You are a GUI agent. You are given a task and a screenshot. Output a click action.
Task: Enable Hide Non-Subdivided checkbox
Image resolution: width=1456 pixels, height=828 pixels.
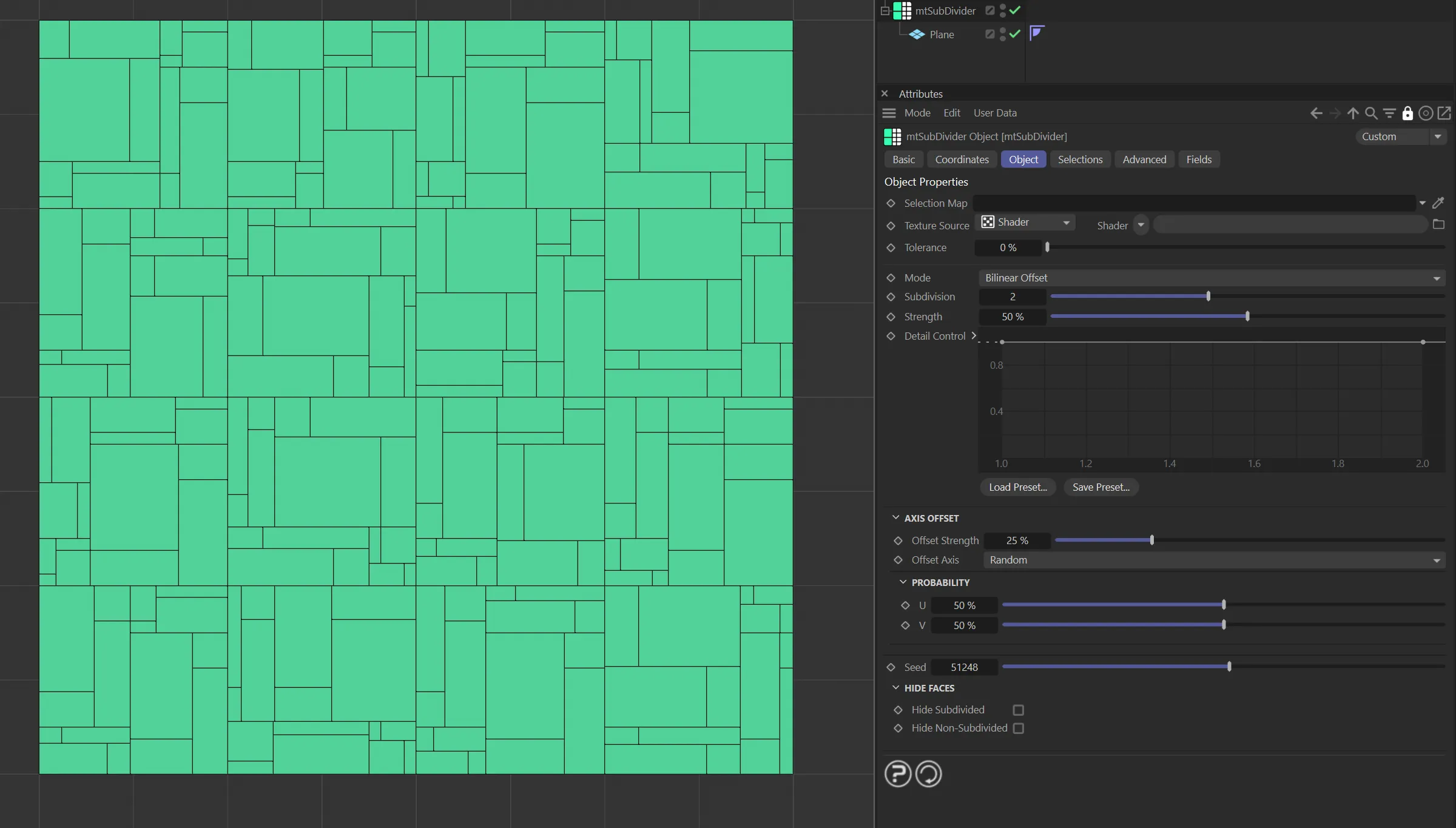tap(1019, 728)
